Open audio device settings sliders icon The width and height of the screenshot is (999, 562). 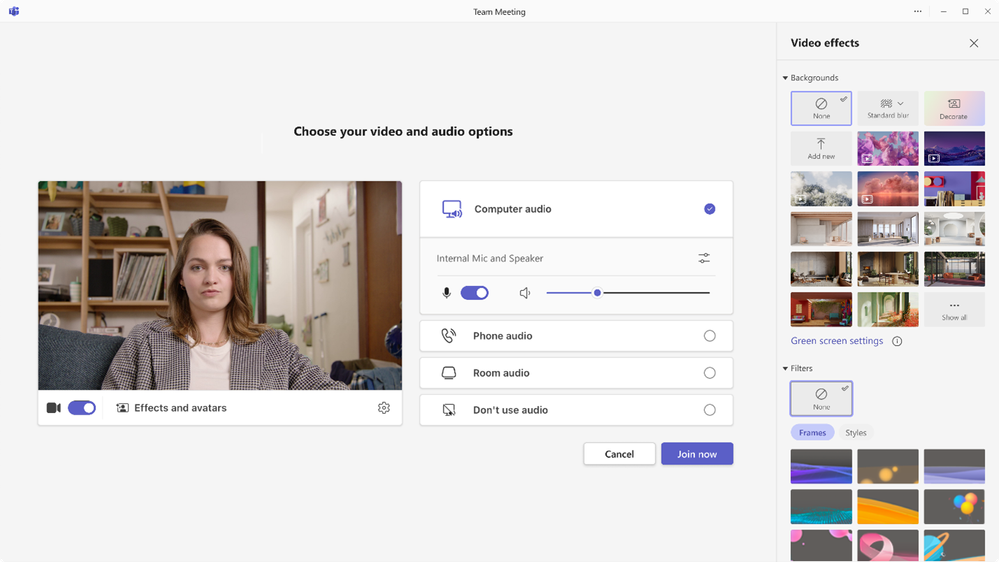point(704,258)
